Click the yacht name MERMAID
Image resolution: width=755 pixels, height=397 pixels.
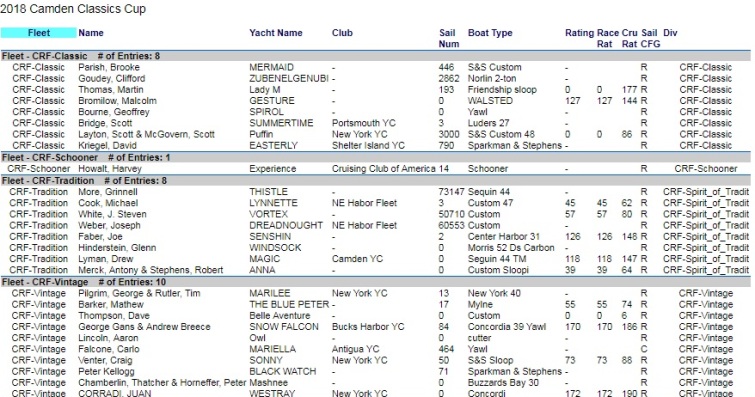(x=272, y=67)
